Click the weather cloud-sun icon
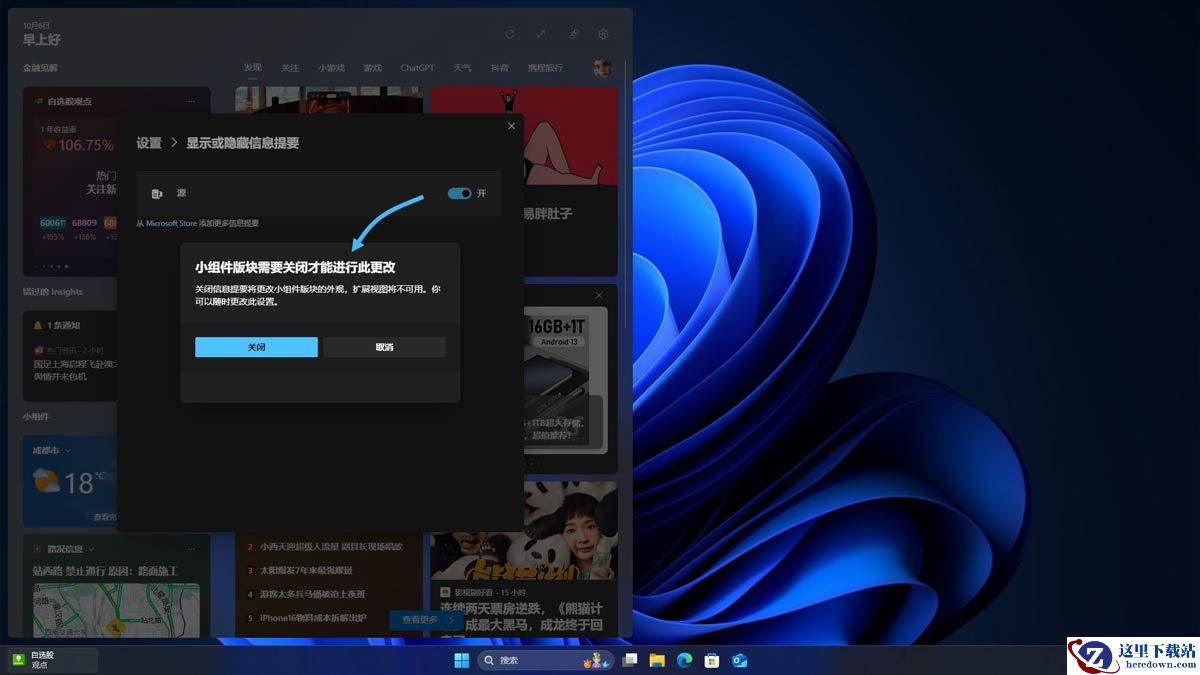Screen dimensions: 1200x675 tap(46, 483)
